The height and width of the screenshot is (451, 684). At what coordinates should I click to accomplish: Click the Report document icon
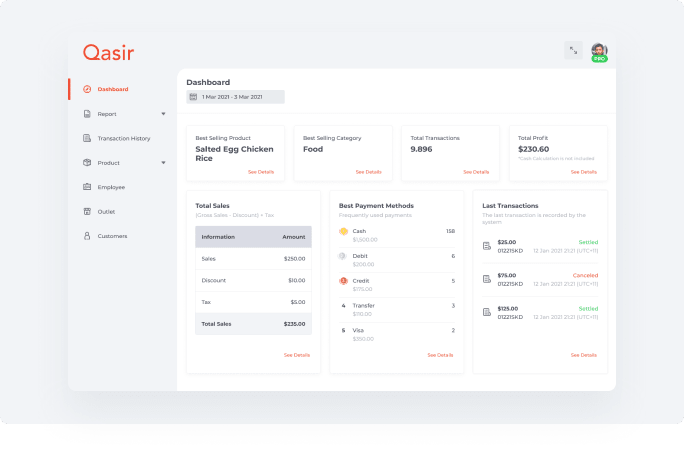[87, 114]
